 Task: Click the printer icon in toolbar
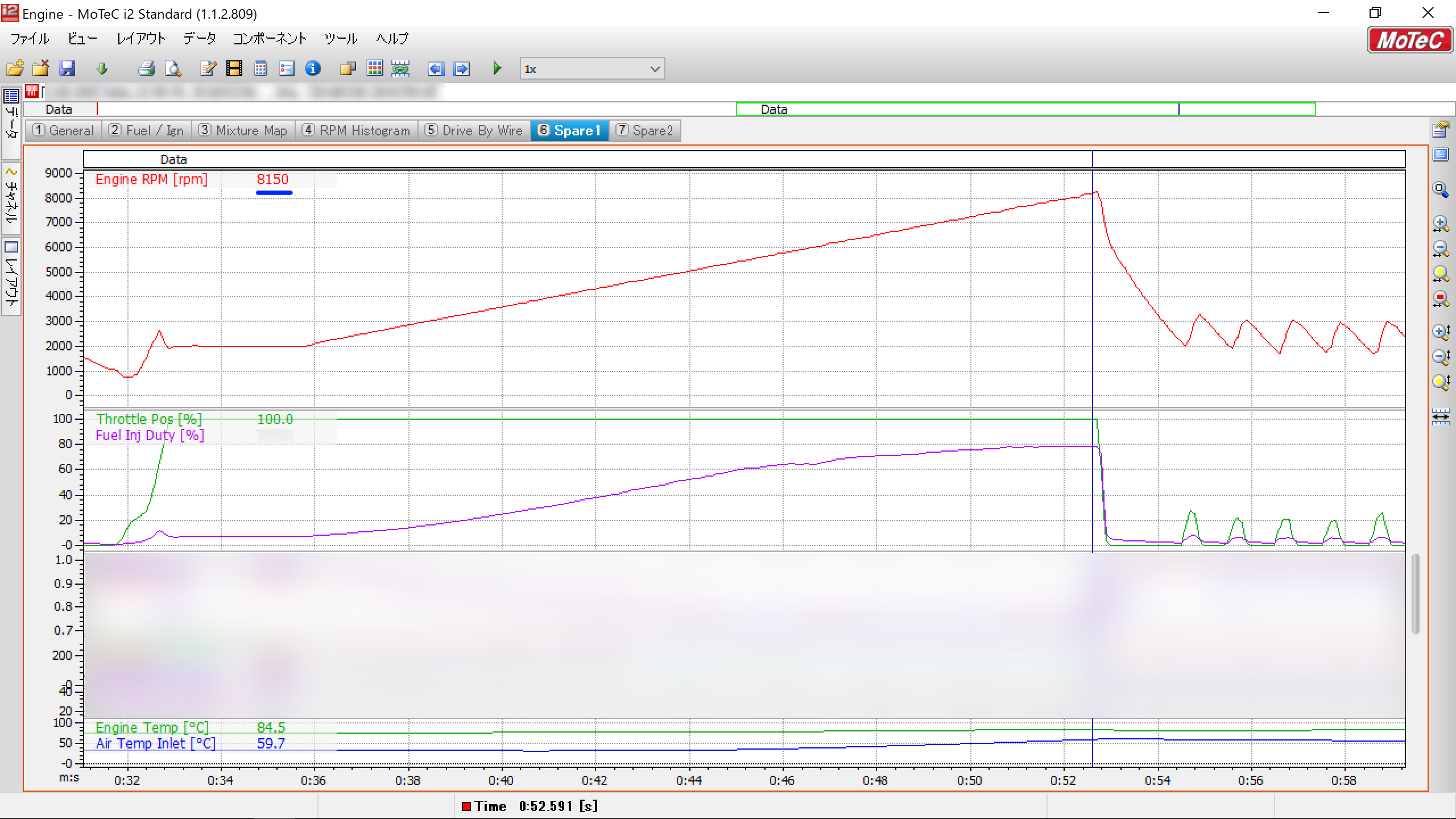click(146, 69)
